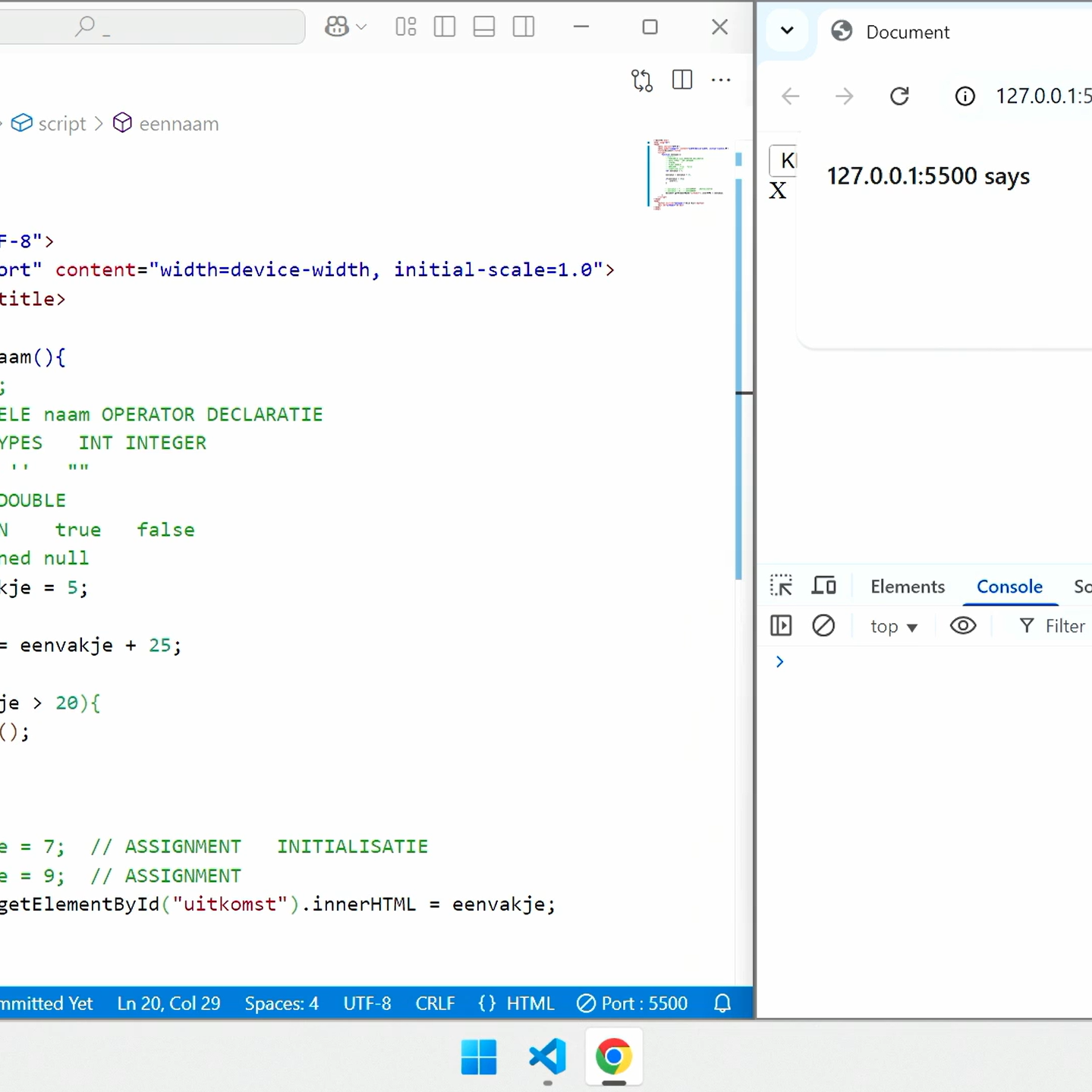Screen dimensions: 1092x1092
Task: Click the compare changes icon
Action: (x=642, y=80)
